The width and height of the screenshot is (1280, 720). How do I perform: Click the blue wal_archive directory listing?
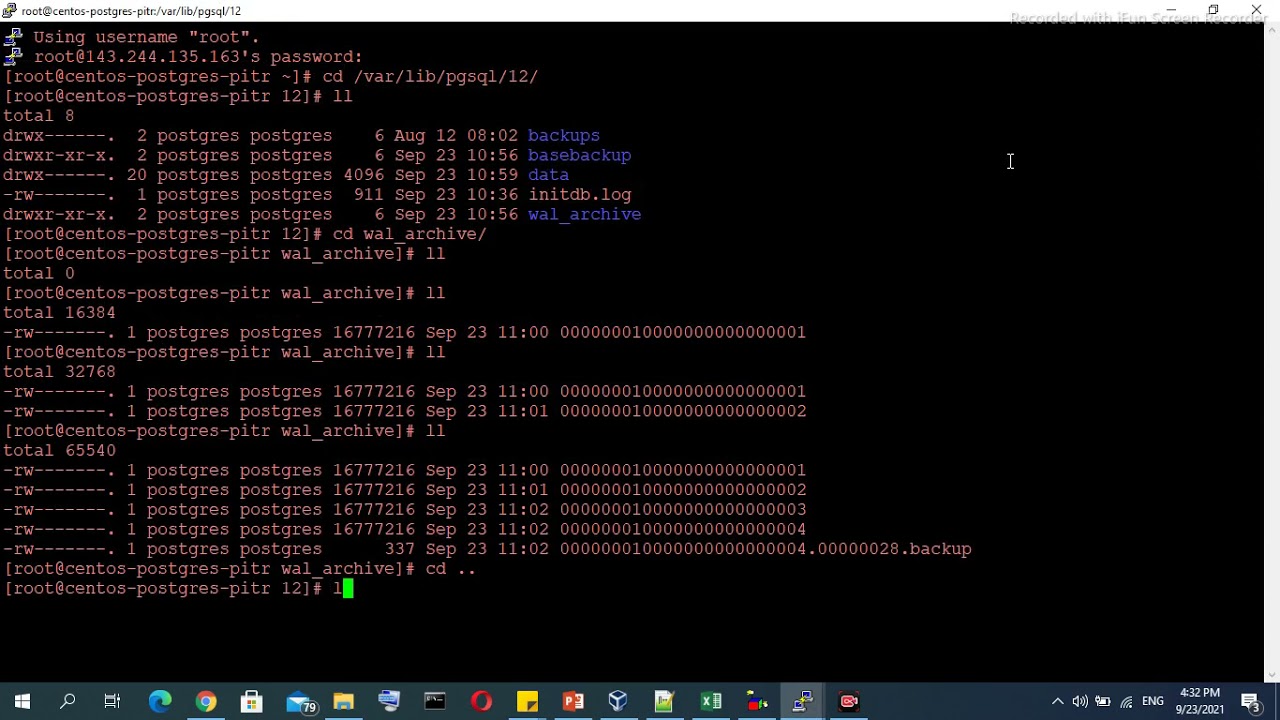[584, 214]
